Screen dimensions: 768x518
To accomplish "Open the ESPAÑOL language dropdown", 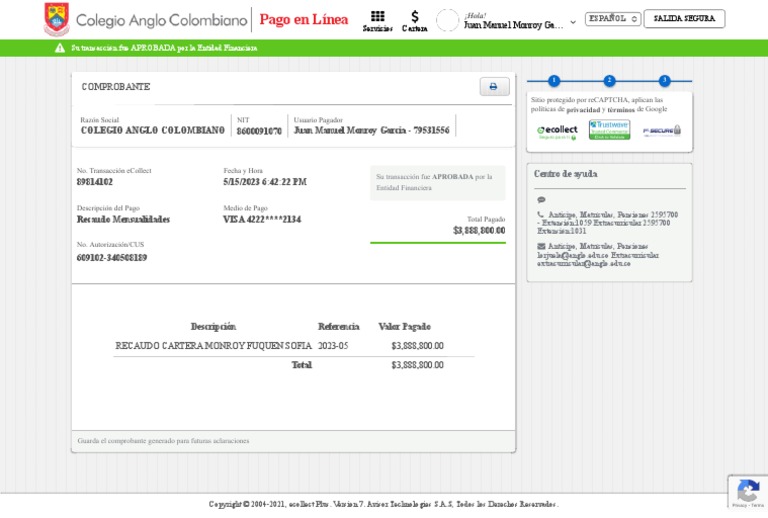I will (612, 18).
